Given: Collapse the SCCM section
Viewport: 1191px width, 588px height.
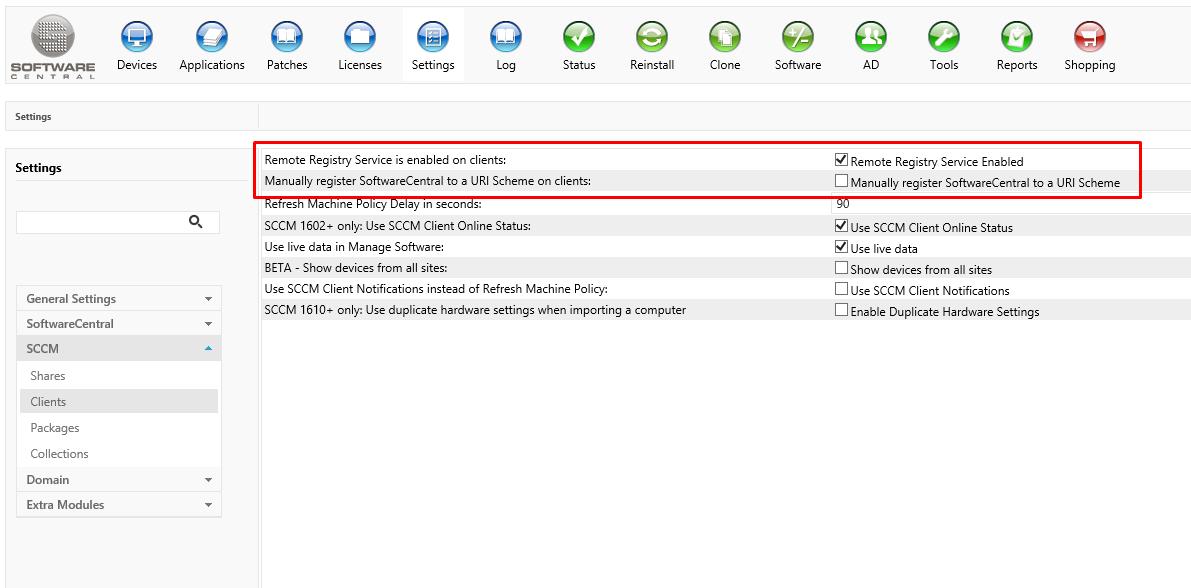Looking at the screenshot, I should click(119, 349).
